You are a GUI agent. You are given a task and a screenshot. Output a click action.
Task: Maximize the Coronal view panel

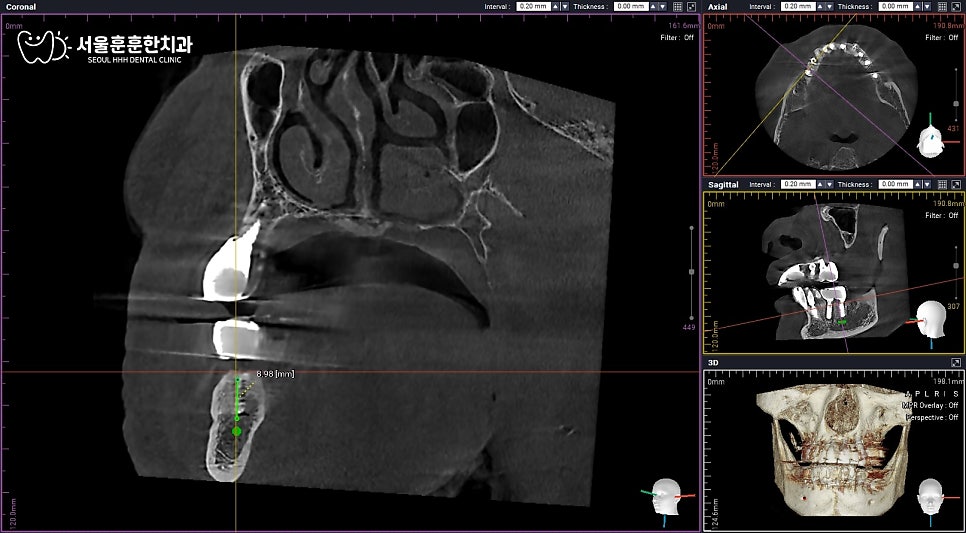691,6
